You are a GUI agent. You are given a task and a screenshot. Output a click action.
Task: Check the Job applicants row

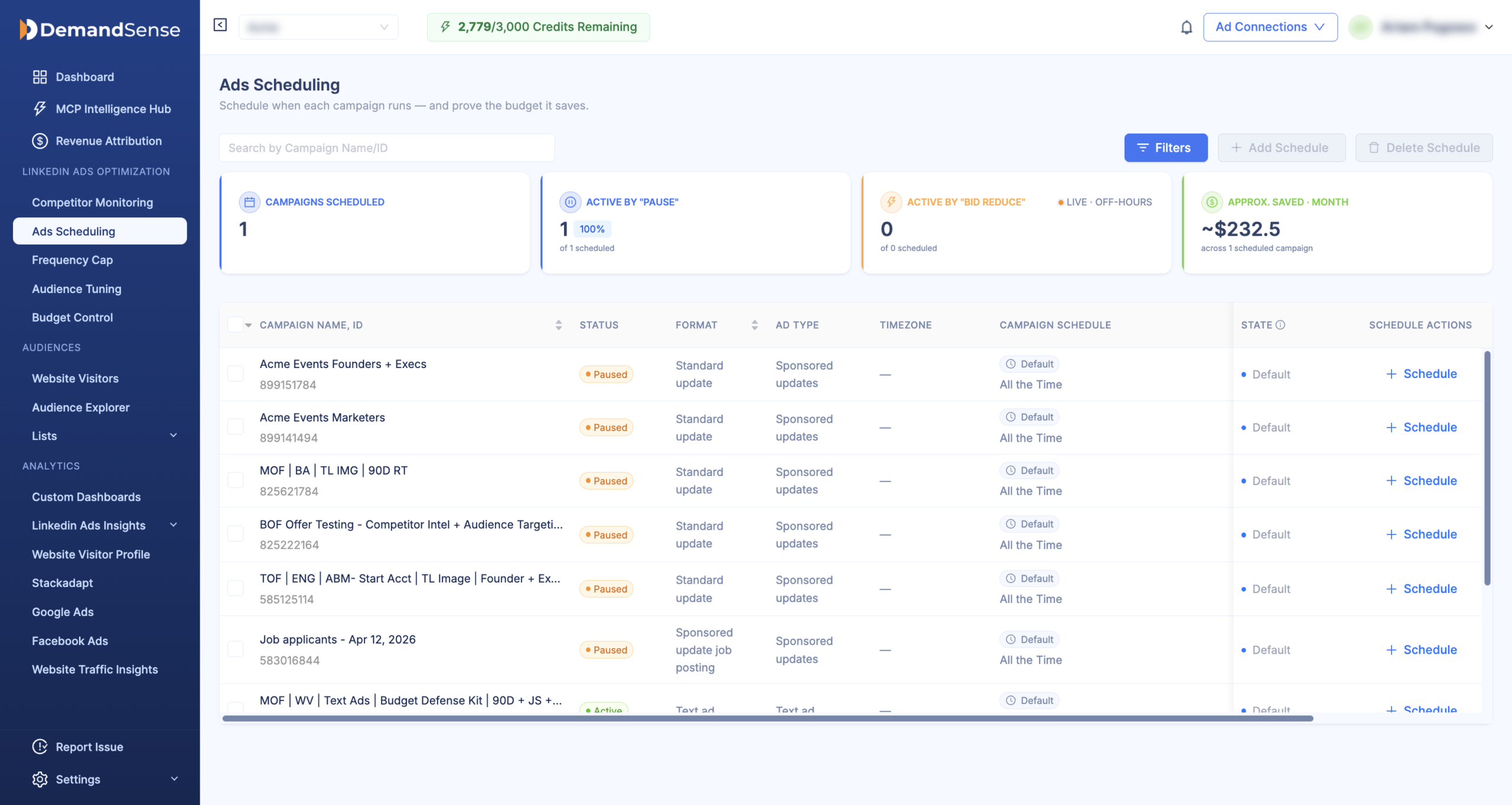tap(235, 648)
